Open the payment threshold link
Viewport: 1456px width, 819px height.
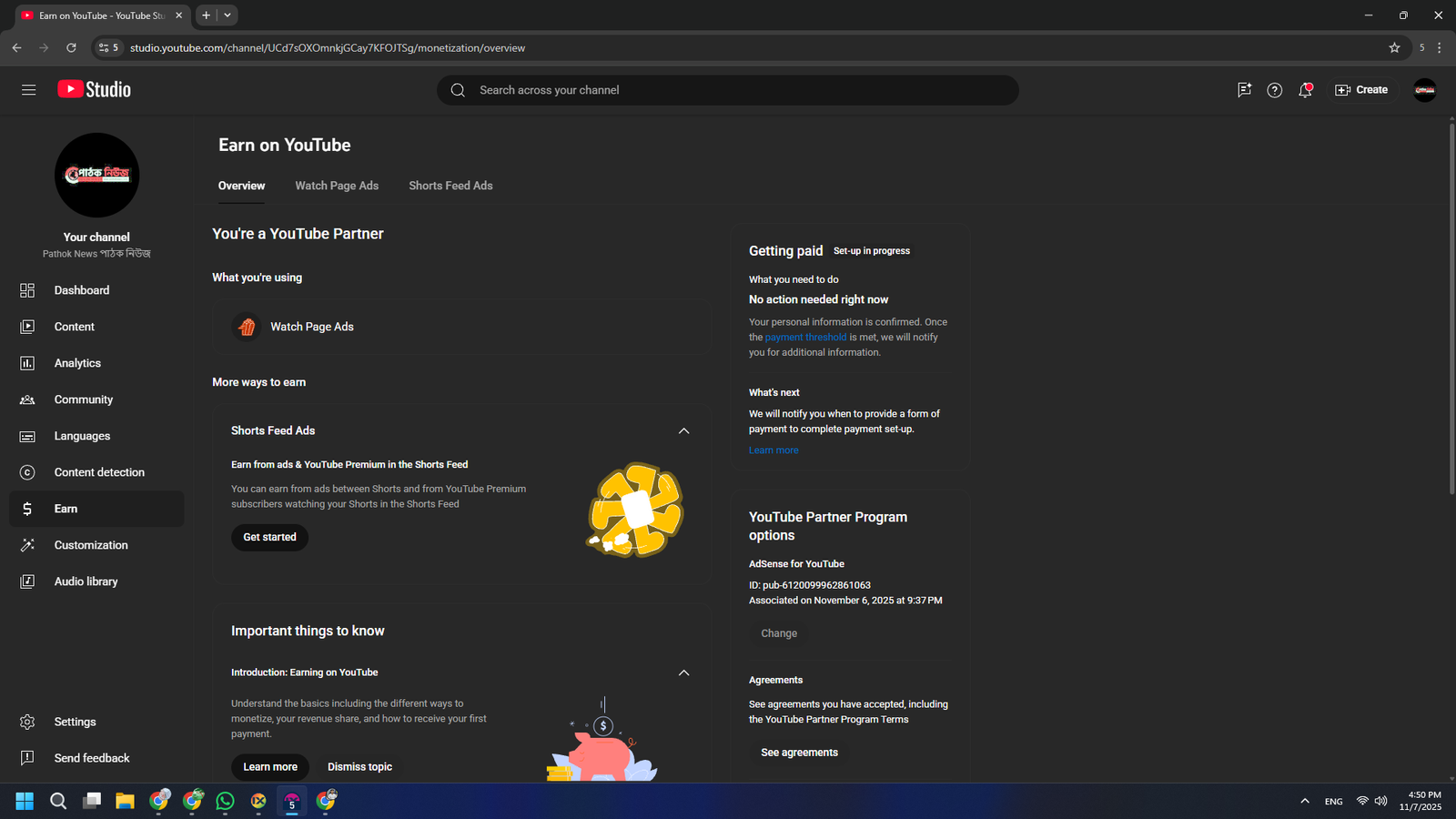805,338
